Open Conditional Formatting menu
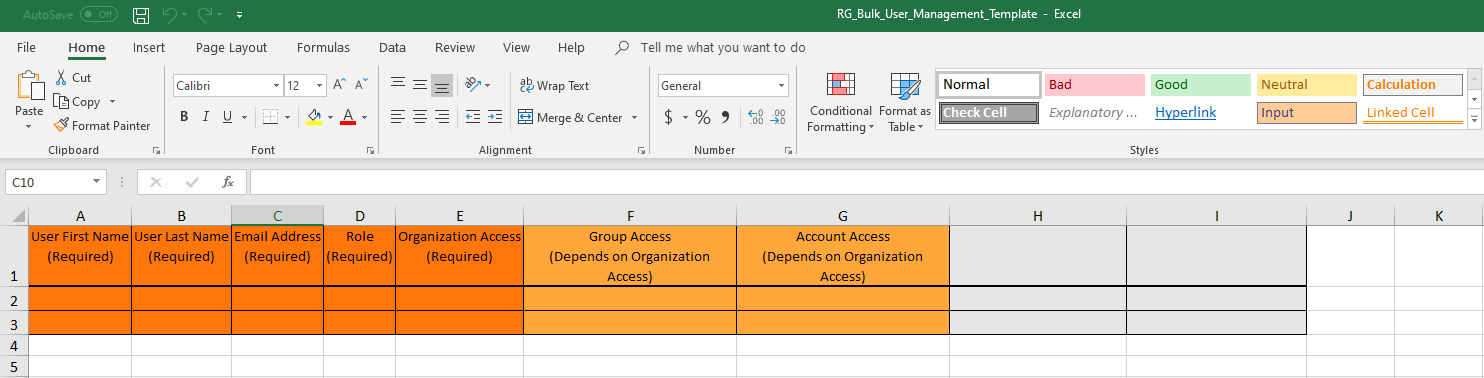1484x378 pixels. pos(841,102)
